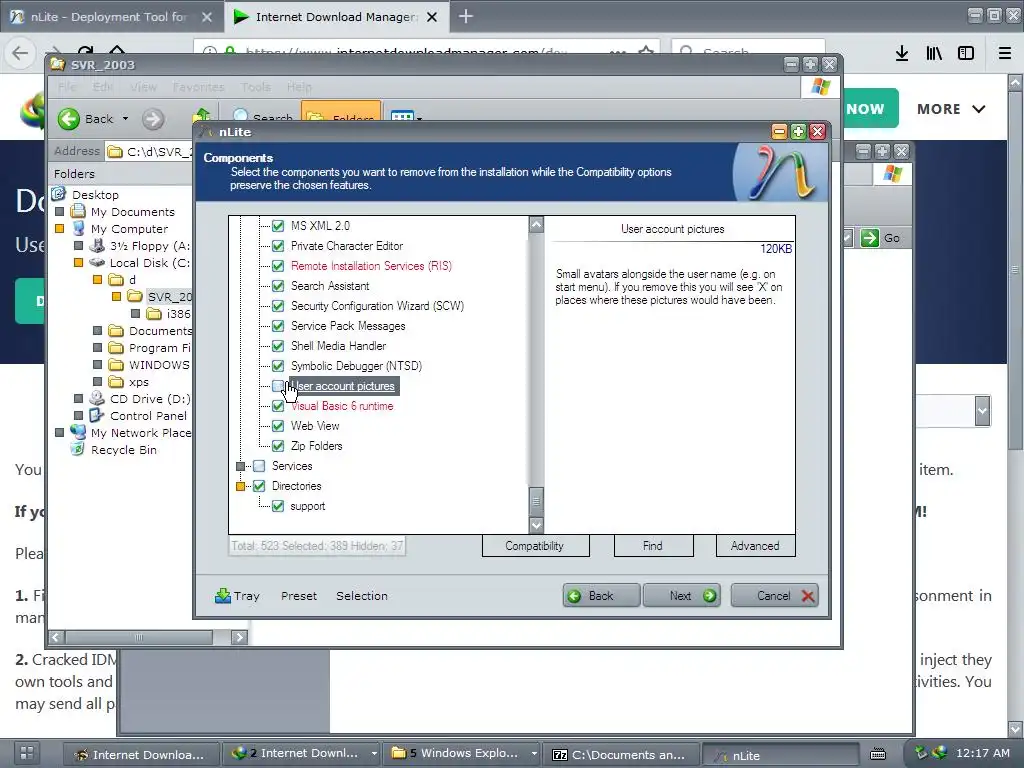Toggle Visual Basic 6 runtime checkbox
The width and height of the screenshot is (1024, 768).
[x=278, y=406]
